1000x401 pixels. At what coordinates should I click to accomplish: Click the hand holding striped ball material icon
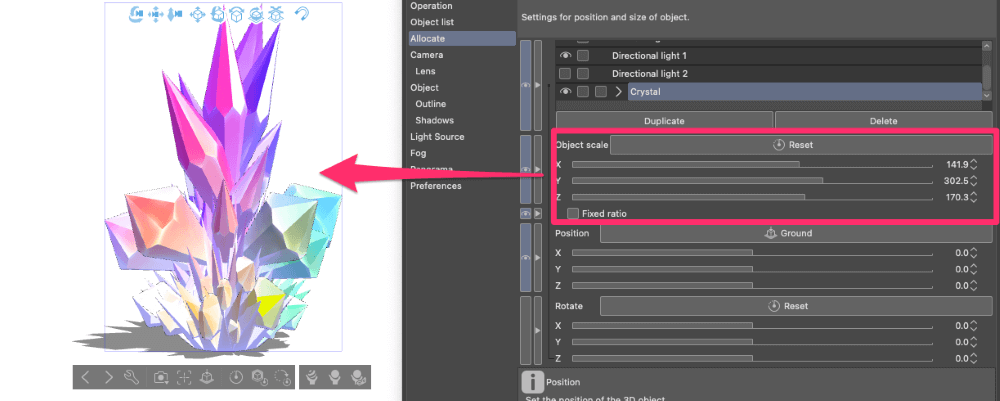pos(311,377)
